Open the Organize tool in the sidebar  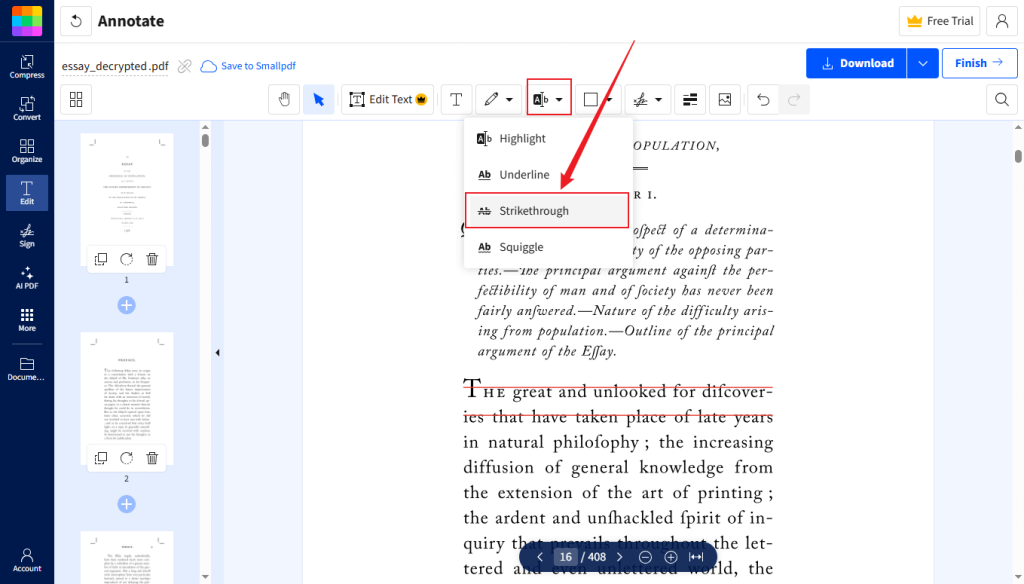[27, 150]
